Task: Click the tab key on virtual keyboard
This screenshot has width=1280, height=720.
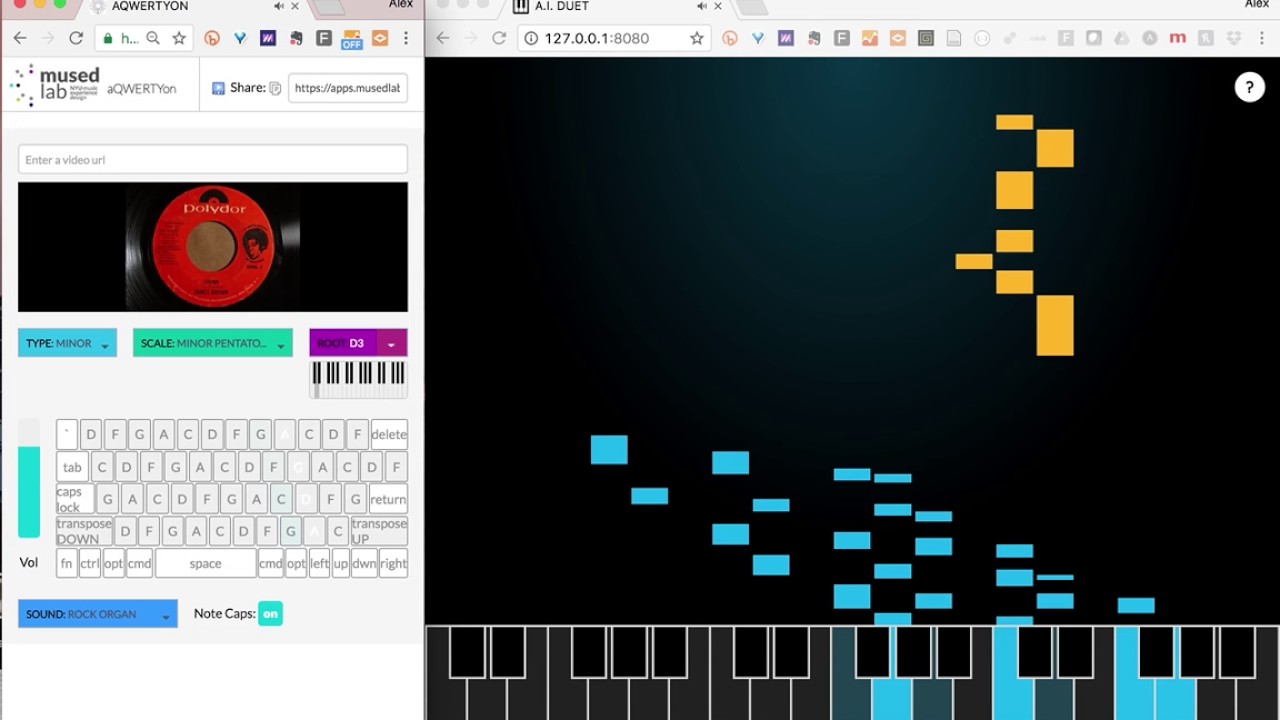Action: [x=72, y=467]
